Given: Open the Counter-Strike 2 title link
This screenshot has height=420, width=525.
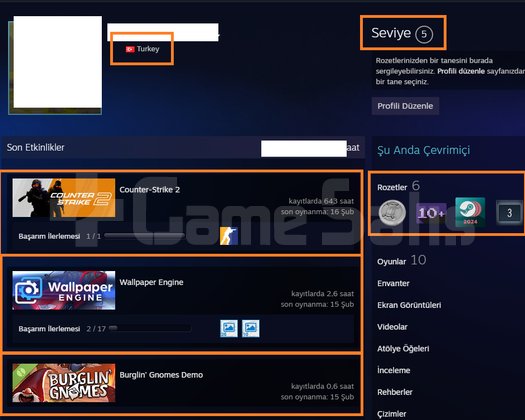Looking at the screenshot, I should coord(150,190).
